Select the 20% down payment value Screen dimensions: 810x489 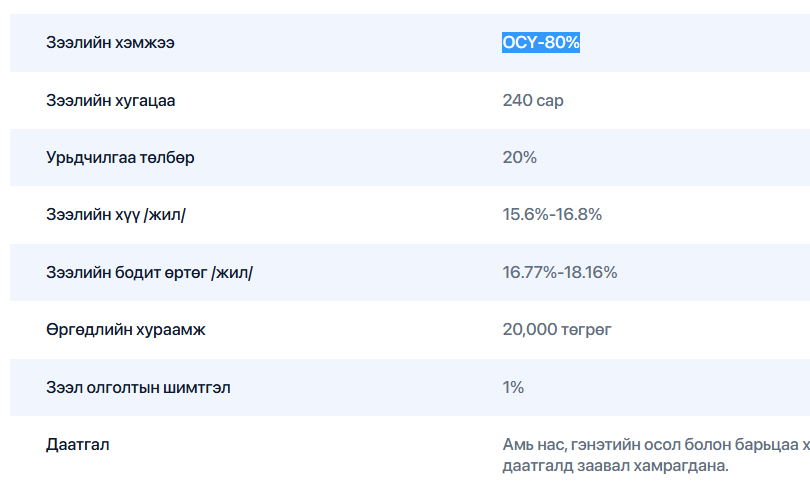point(520,158)
